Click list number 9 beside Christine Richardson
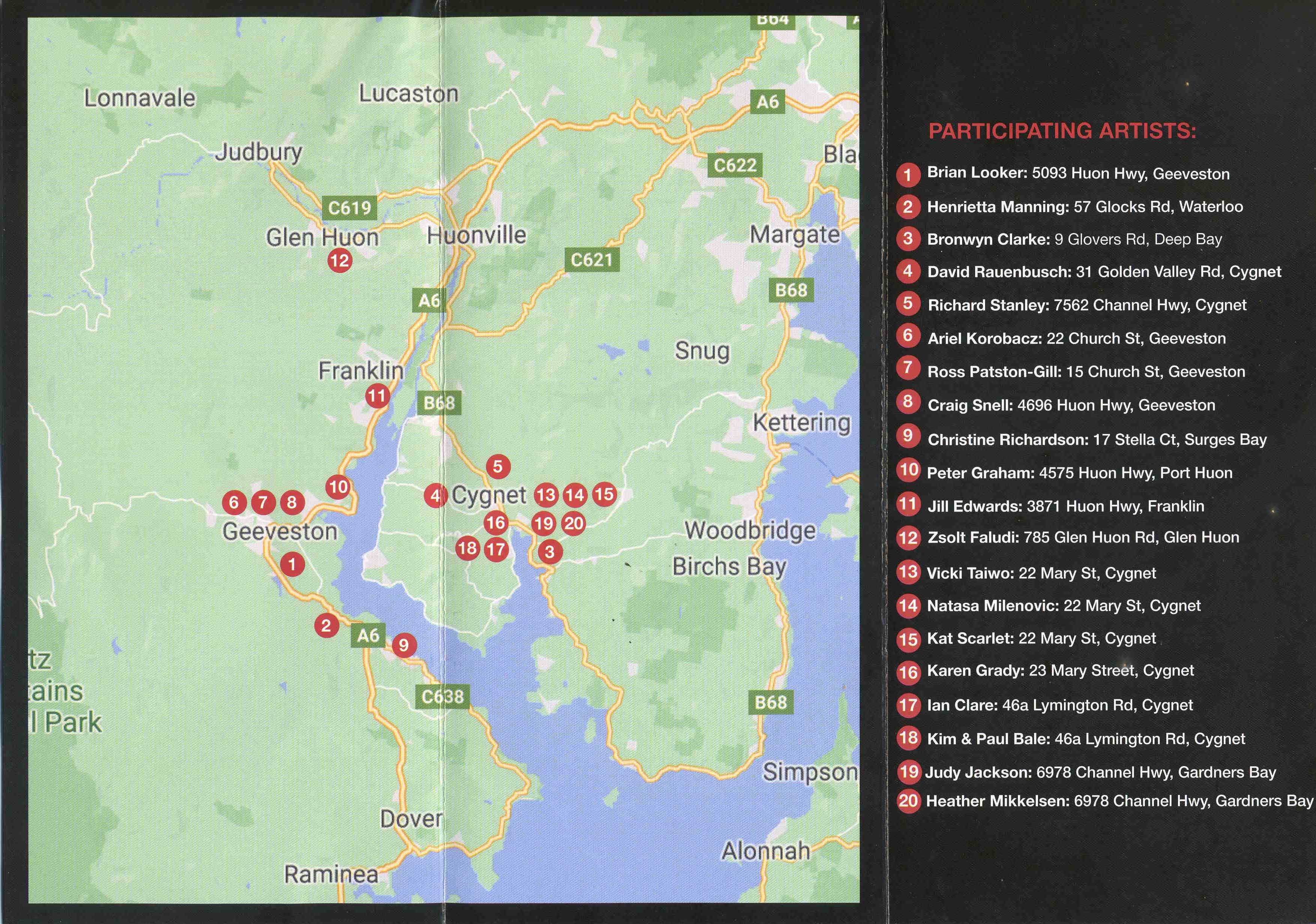 pos(908,436)
